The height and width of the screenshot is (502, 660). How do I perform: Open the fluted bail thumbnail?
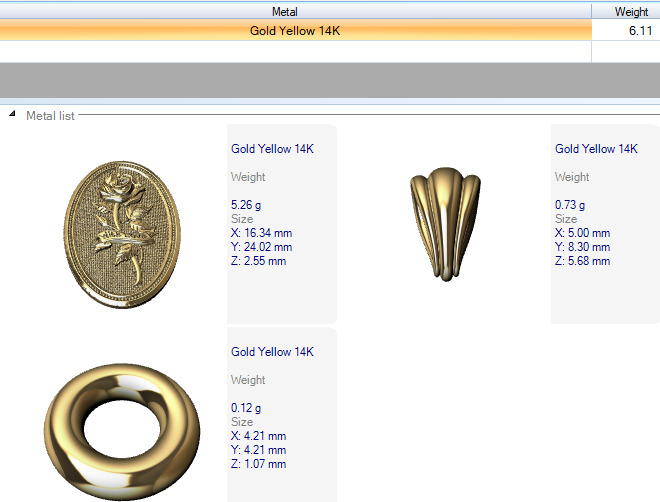[x=445, y=224]
